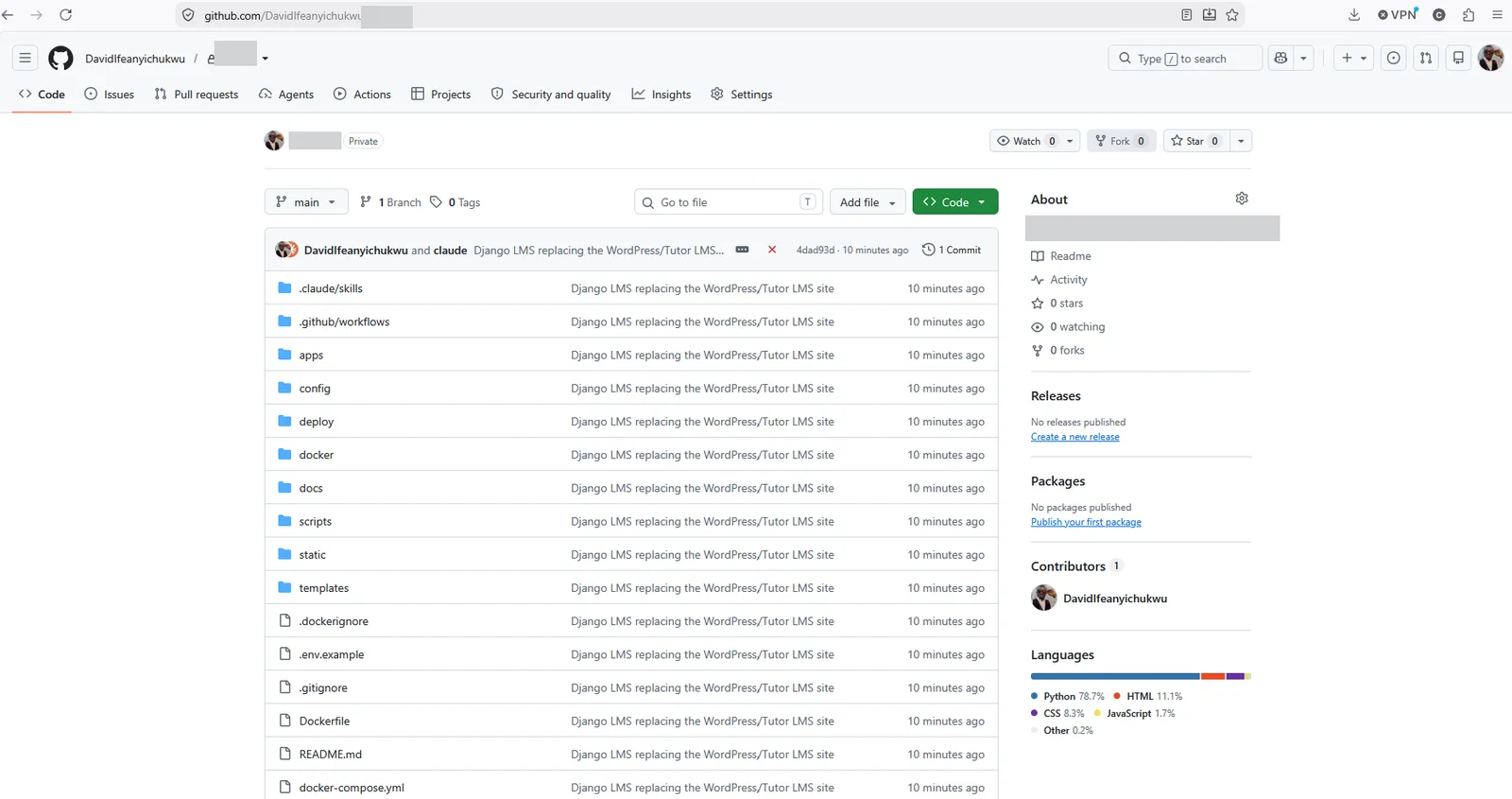Open your pull requests from the header icon

click(x=1426, y=59)
